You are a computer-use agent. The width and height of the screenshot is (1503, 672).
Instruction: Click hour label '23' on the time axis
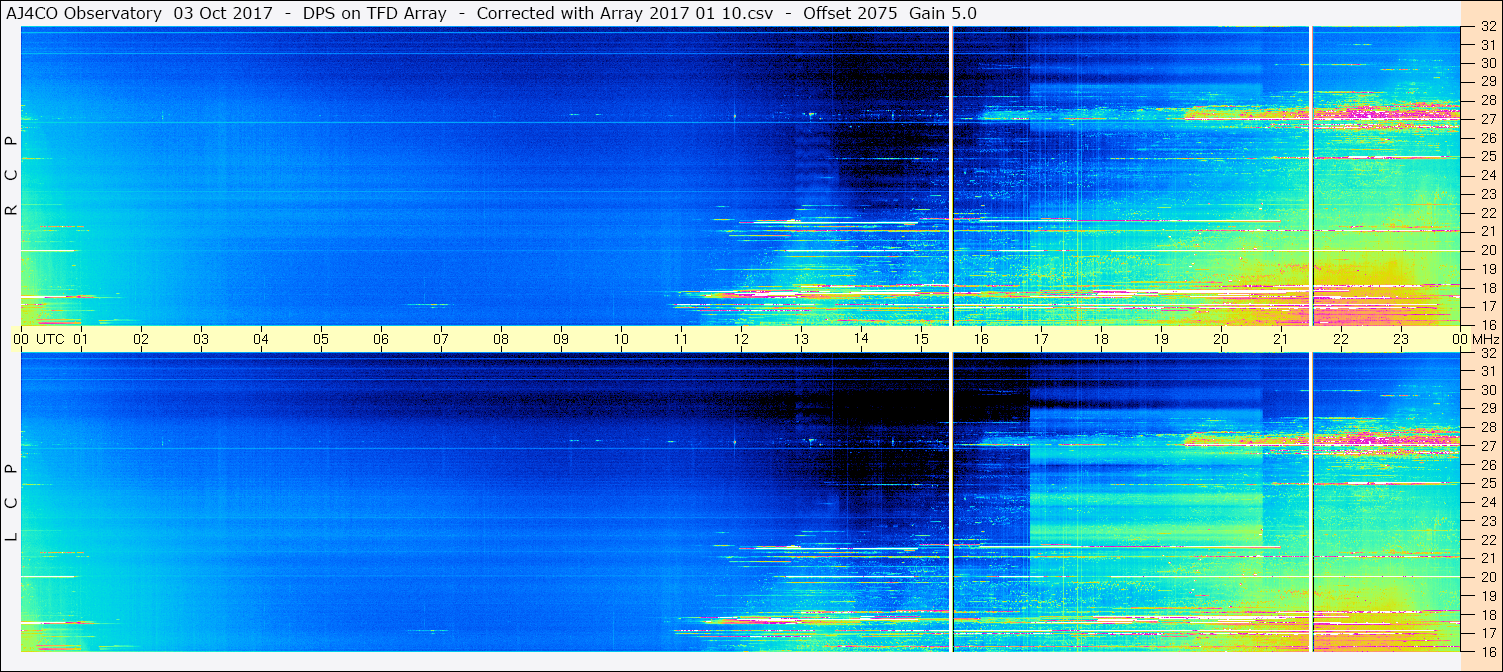1401,339
